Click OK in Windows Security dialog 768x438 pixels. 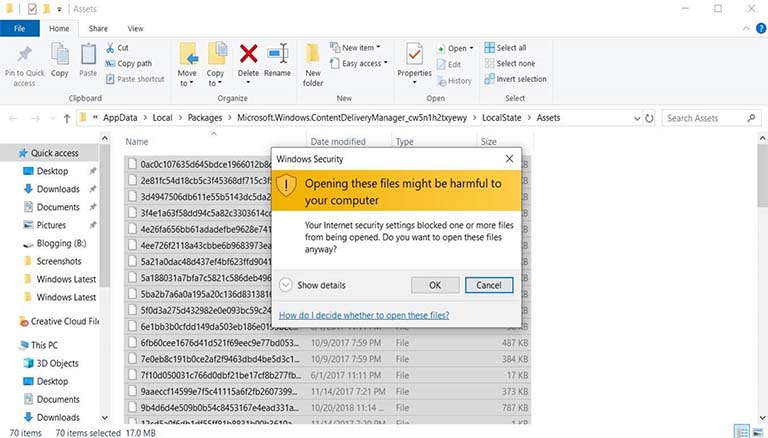435,285
